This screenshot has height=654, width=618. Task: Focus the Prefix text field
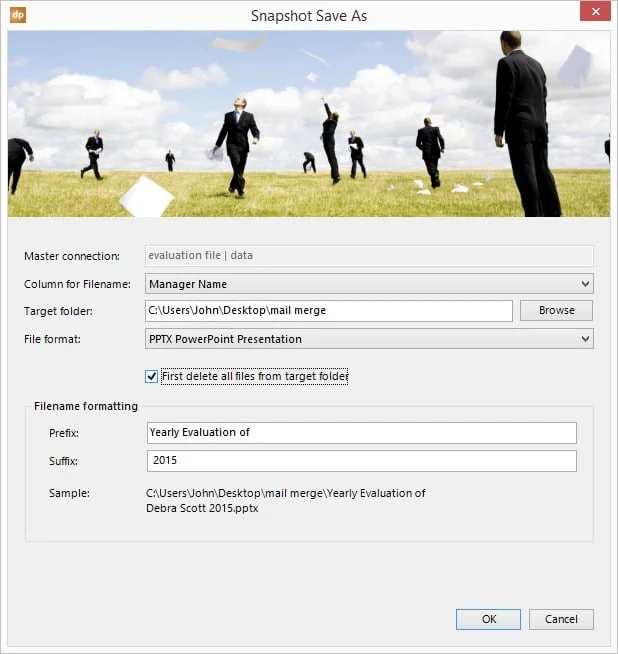coord(361,432)
